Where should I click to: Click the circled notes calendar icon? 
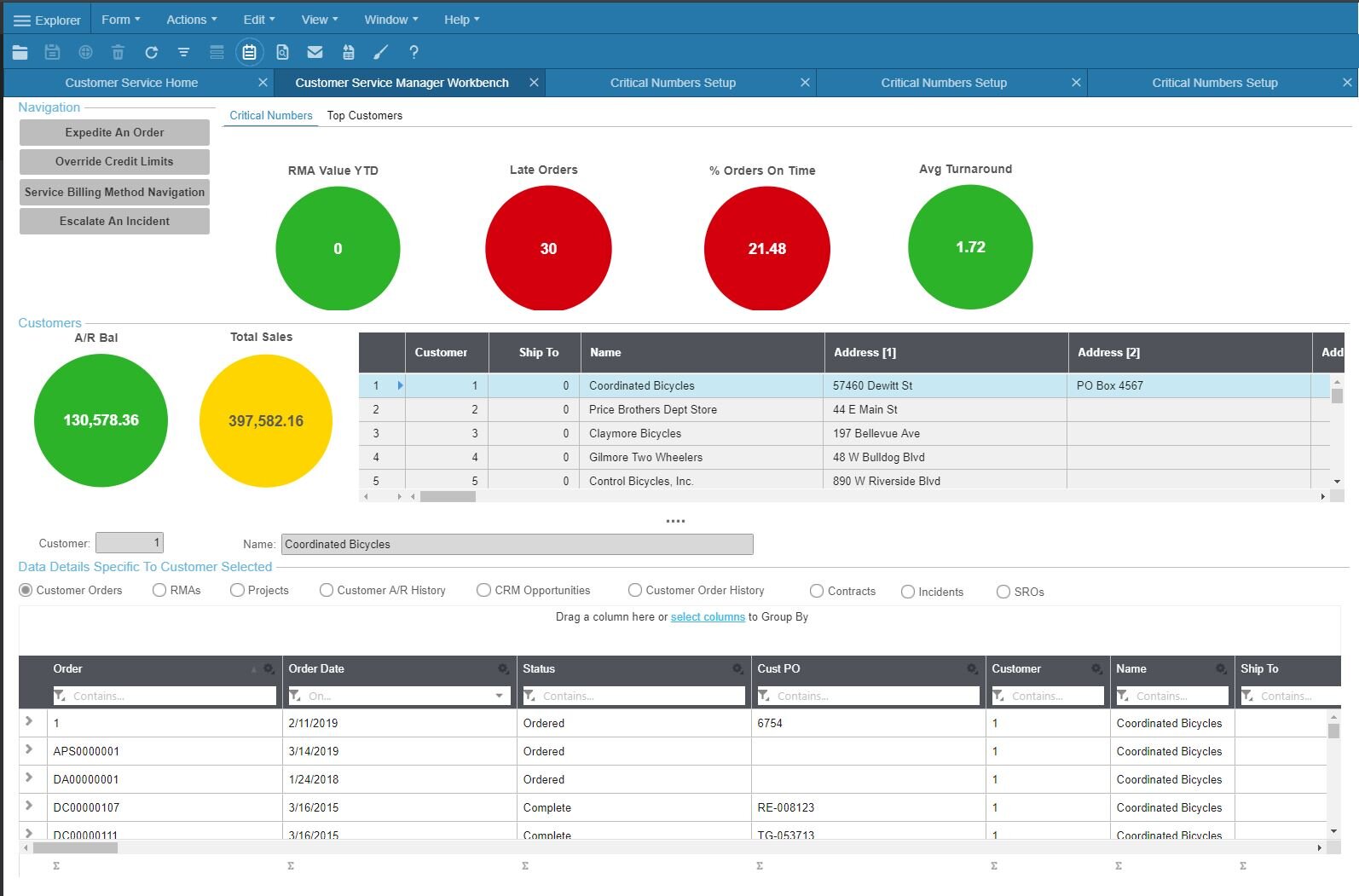point(249,53)
